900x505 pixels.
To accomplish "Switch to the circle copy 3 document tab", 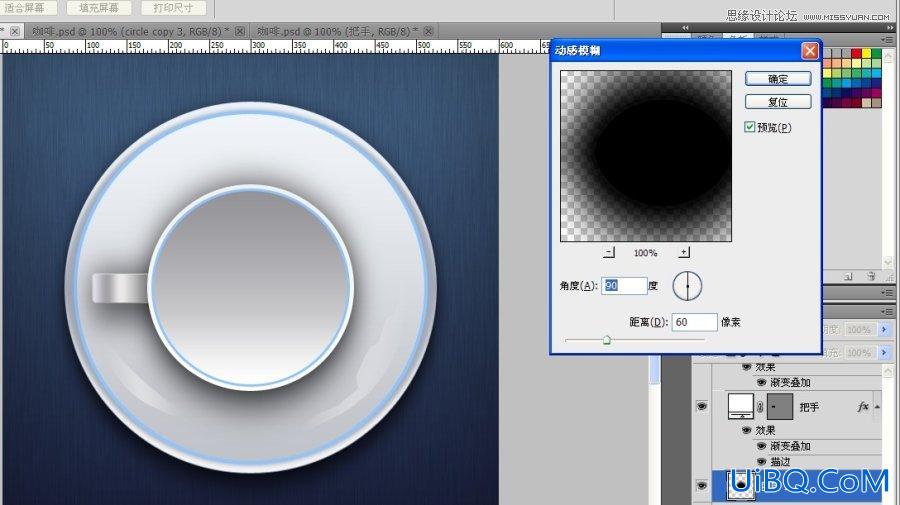I will (130, 31).
